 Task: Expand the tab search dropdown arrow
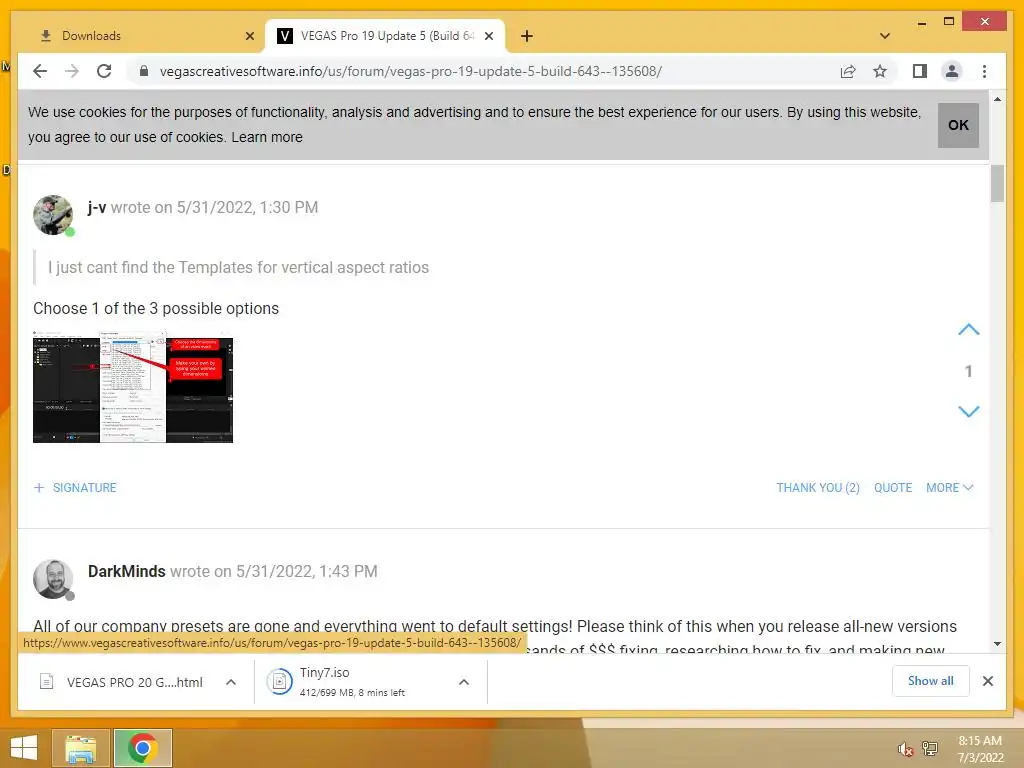(x=885, y=36)
